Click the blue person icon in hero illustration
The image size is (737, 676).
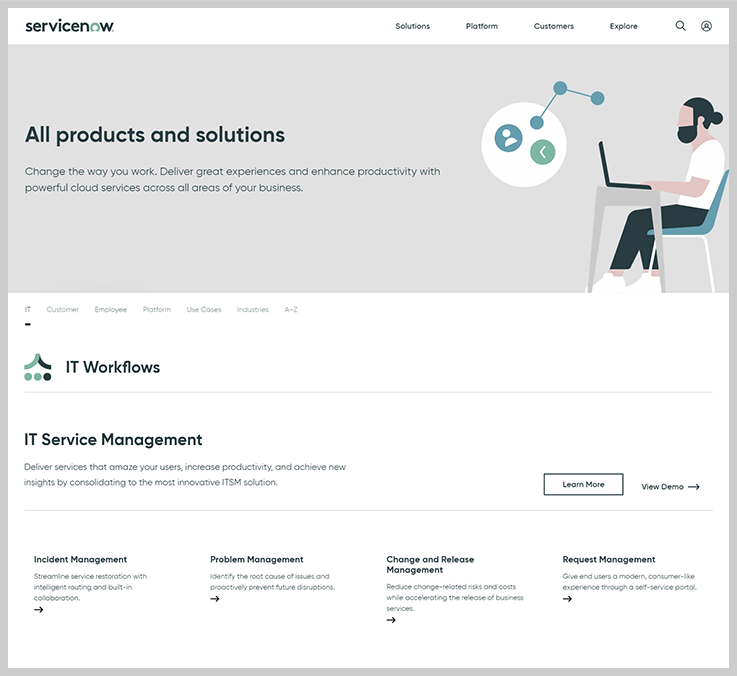point(508,138)
